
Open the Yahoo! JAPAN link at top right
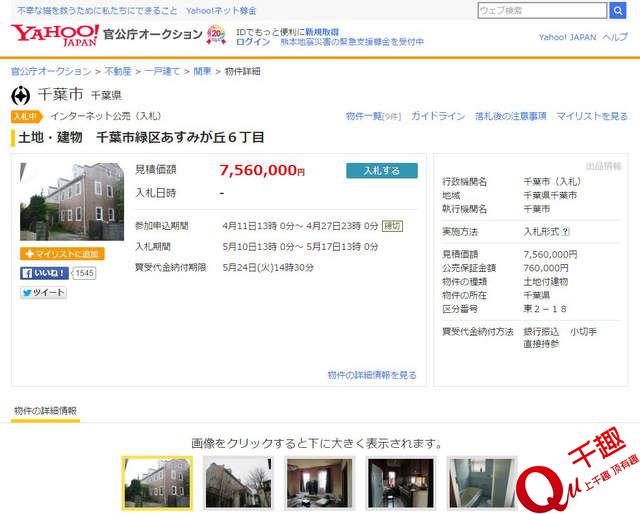(x=567, y=37)
